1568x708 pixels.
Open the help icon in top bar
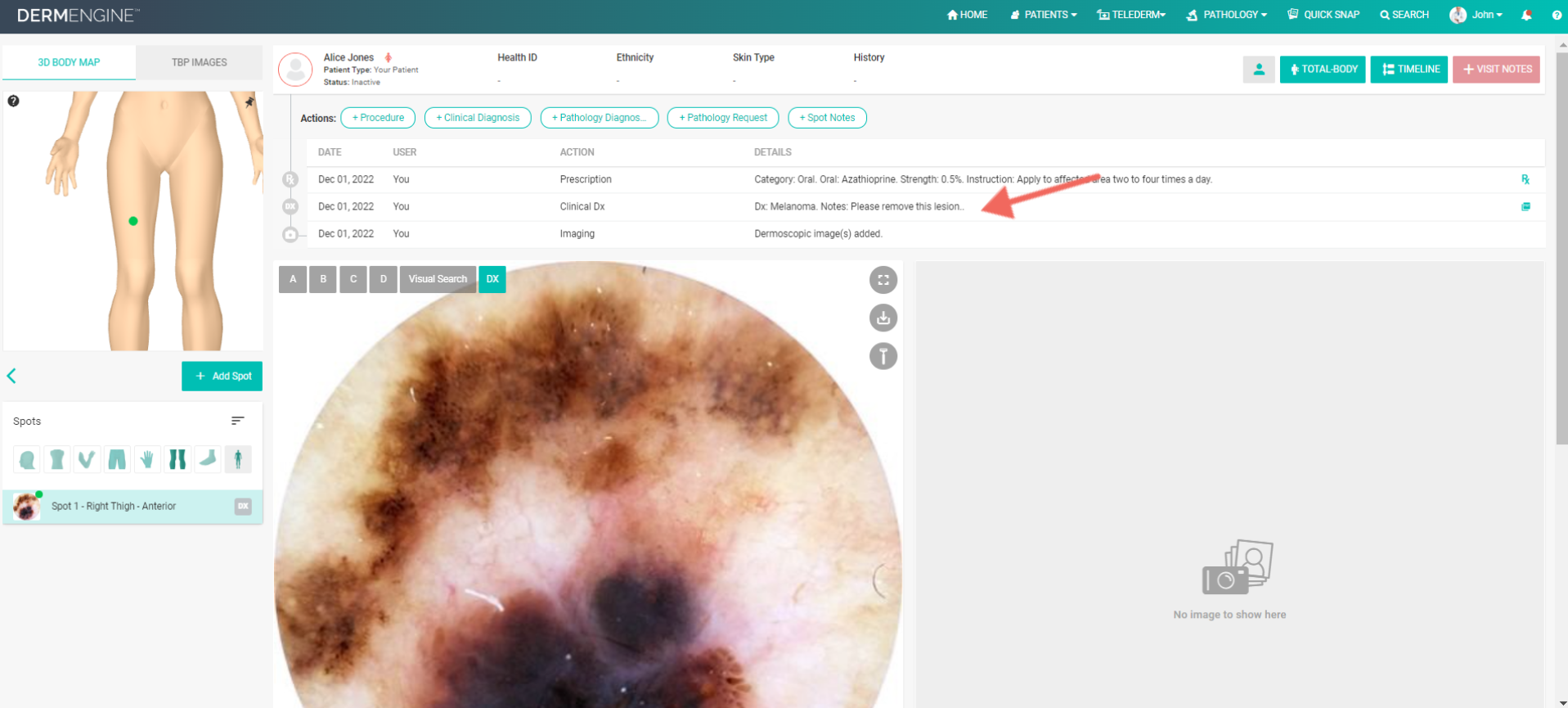coord(1557,15)
